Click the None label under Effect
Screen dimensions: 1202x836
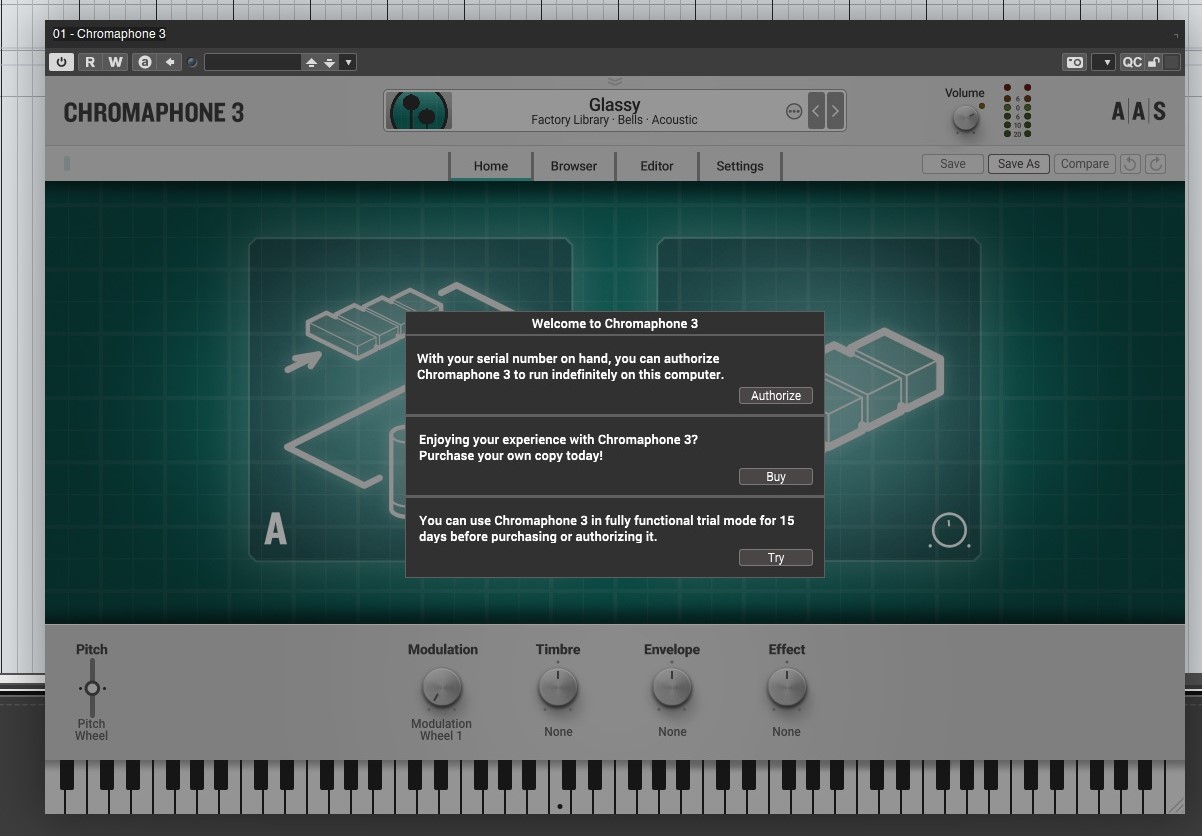pos(786,732)
